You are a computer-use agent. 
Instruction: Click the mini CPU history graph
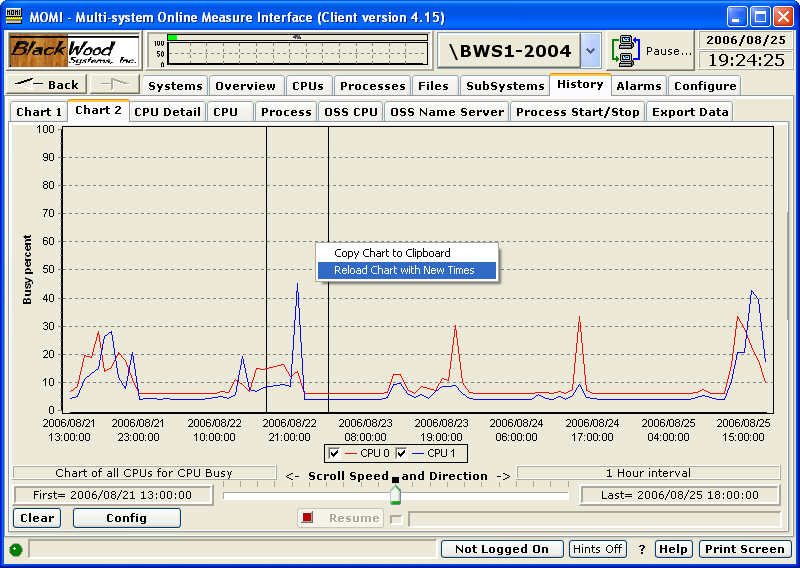click(x=297, y=53)
